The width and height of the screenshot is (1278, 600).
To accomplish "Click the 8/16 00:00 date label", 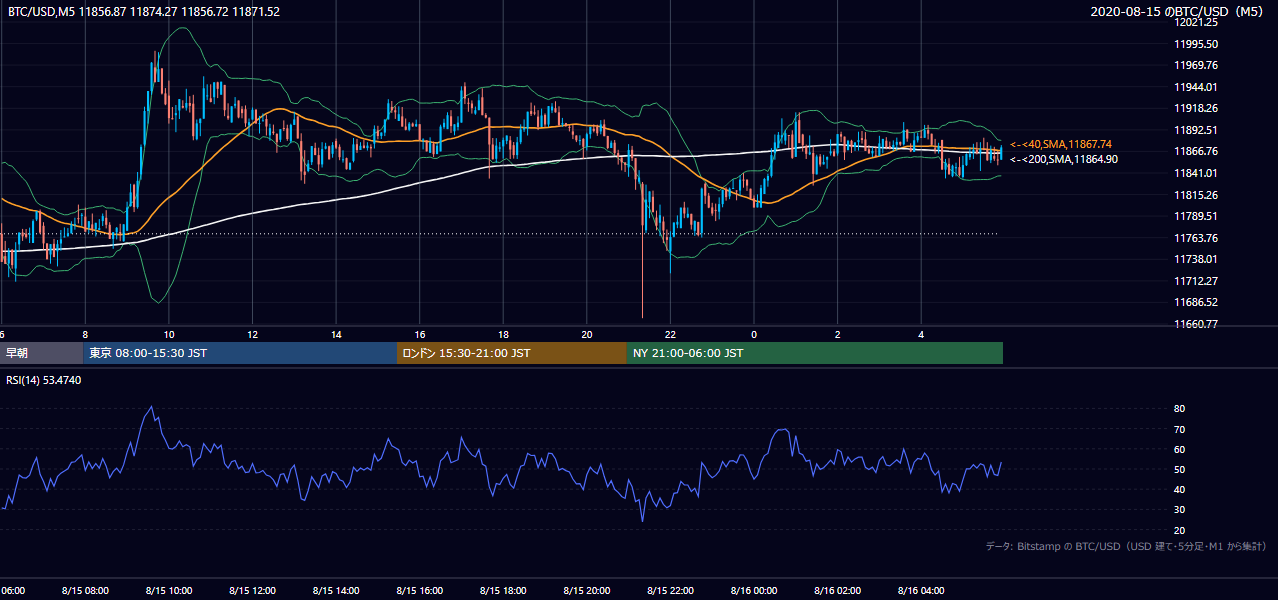I will tap(754, 591).
